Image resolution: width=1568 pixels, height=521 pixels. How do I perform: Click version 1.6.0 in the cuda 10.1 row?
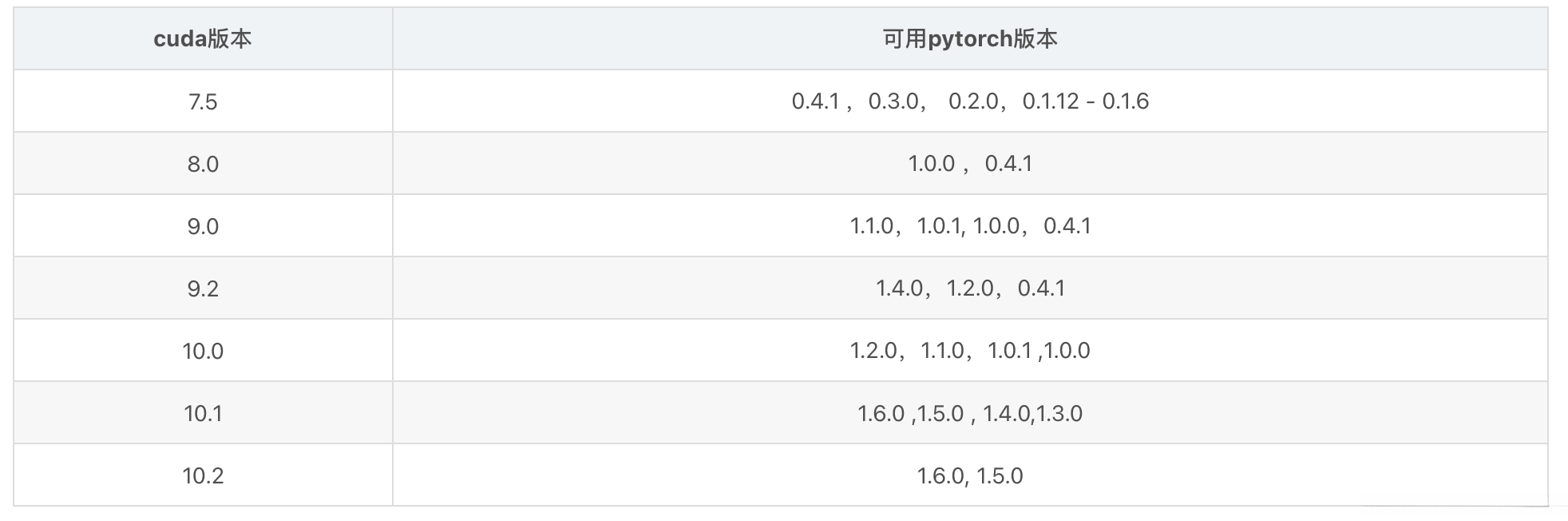[881, 413]
